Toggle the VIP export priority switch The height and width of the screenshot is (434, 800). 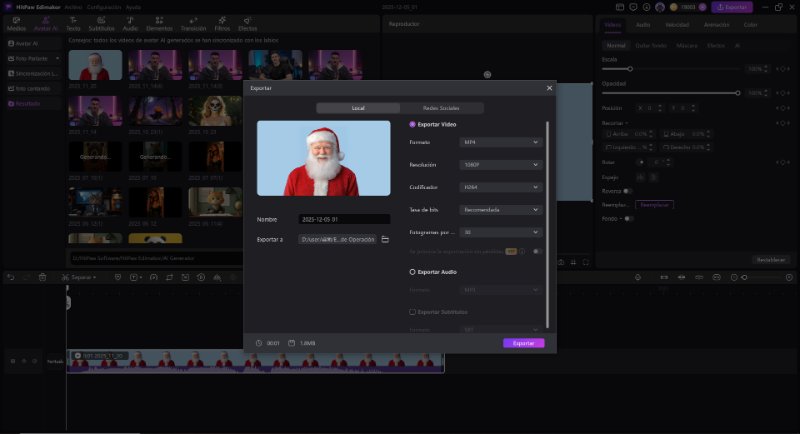tap(536, 251)
